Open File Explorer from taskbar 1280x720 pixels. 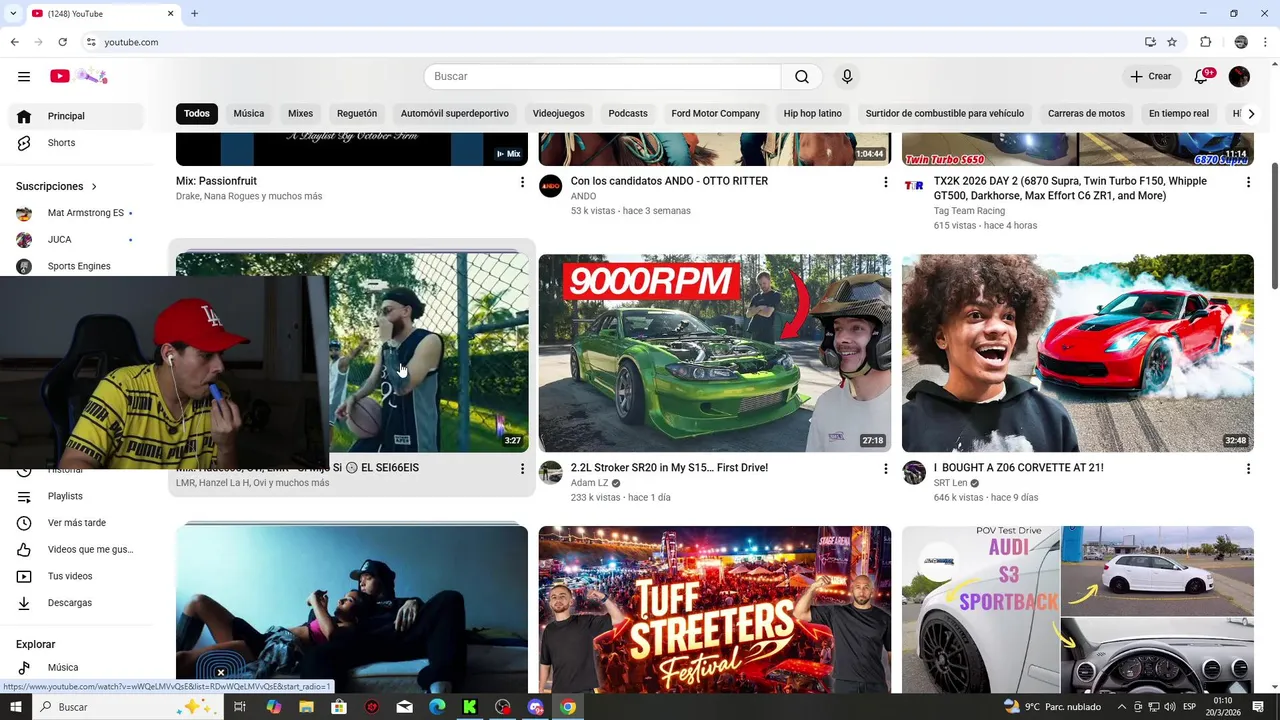pos(306,707)
